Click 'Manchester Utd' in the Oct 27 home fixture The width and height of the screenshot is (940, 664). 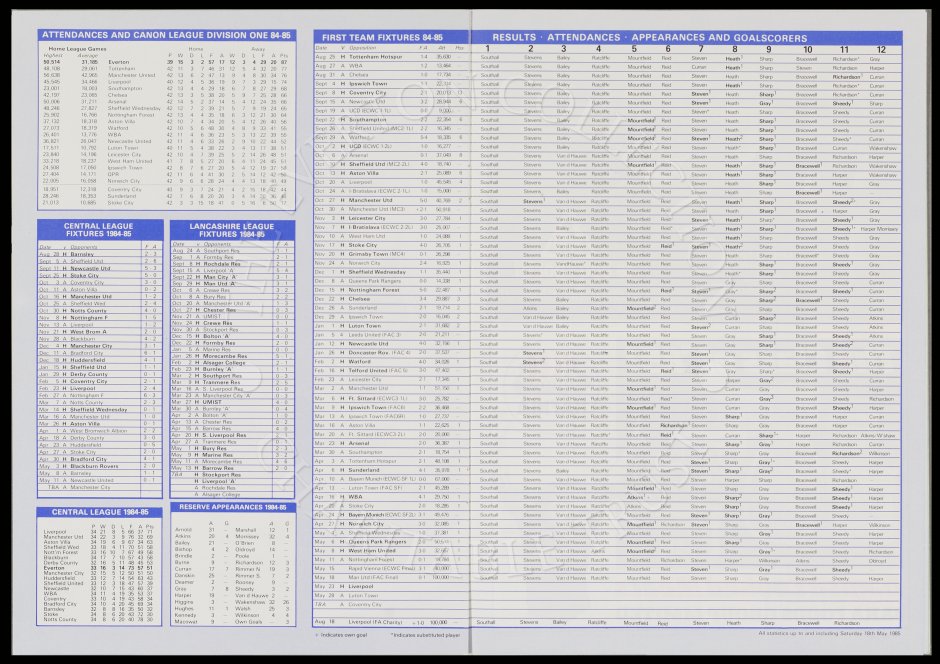370,200
